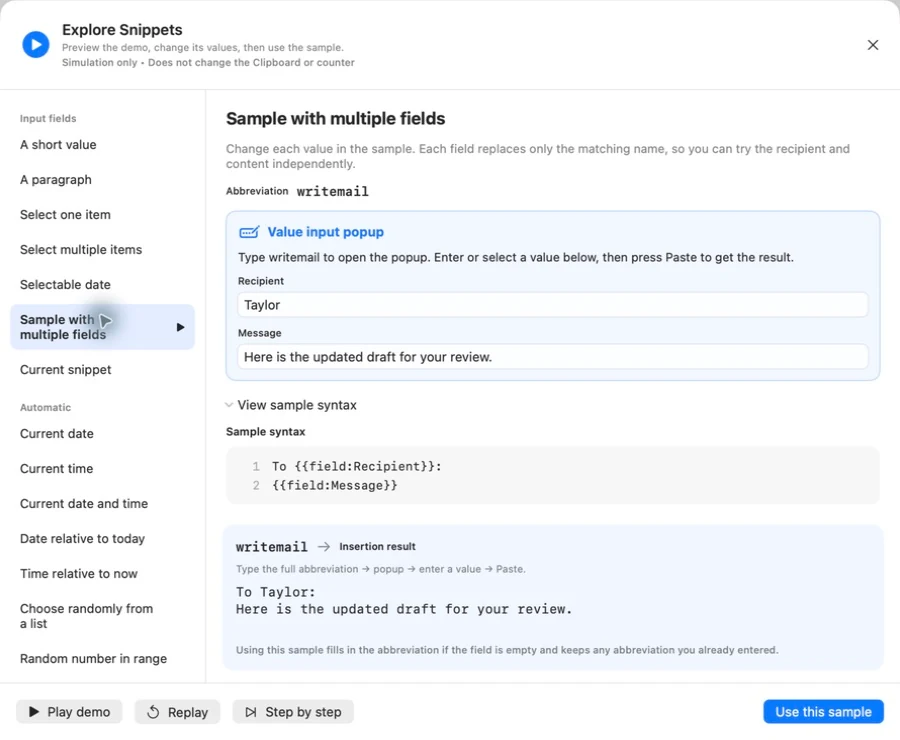Click the Value input popup heading

[325, 232]
